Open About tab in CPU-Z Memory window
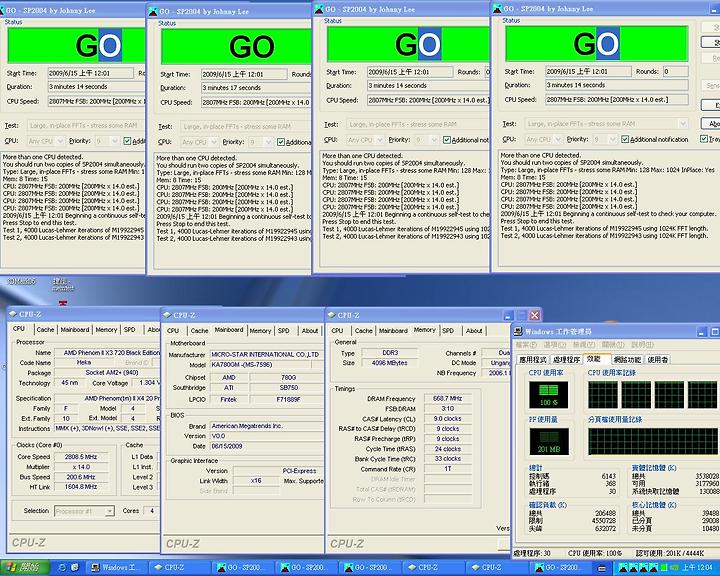The width and height of the screenshot is (720, 576). [x=474, y=330]
